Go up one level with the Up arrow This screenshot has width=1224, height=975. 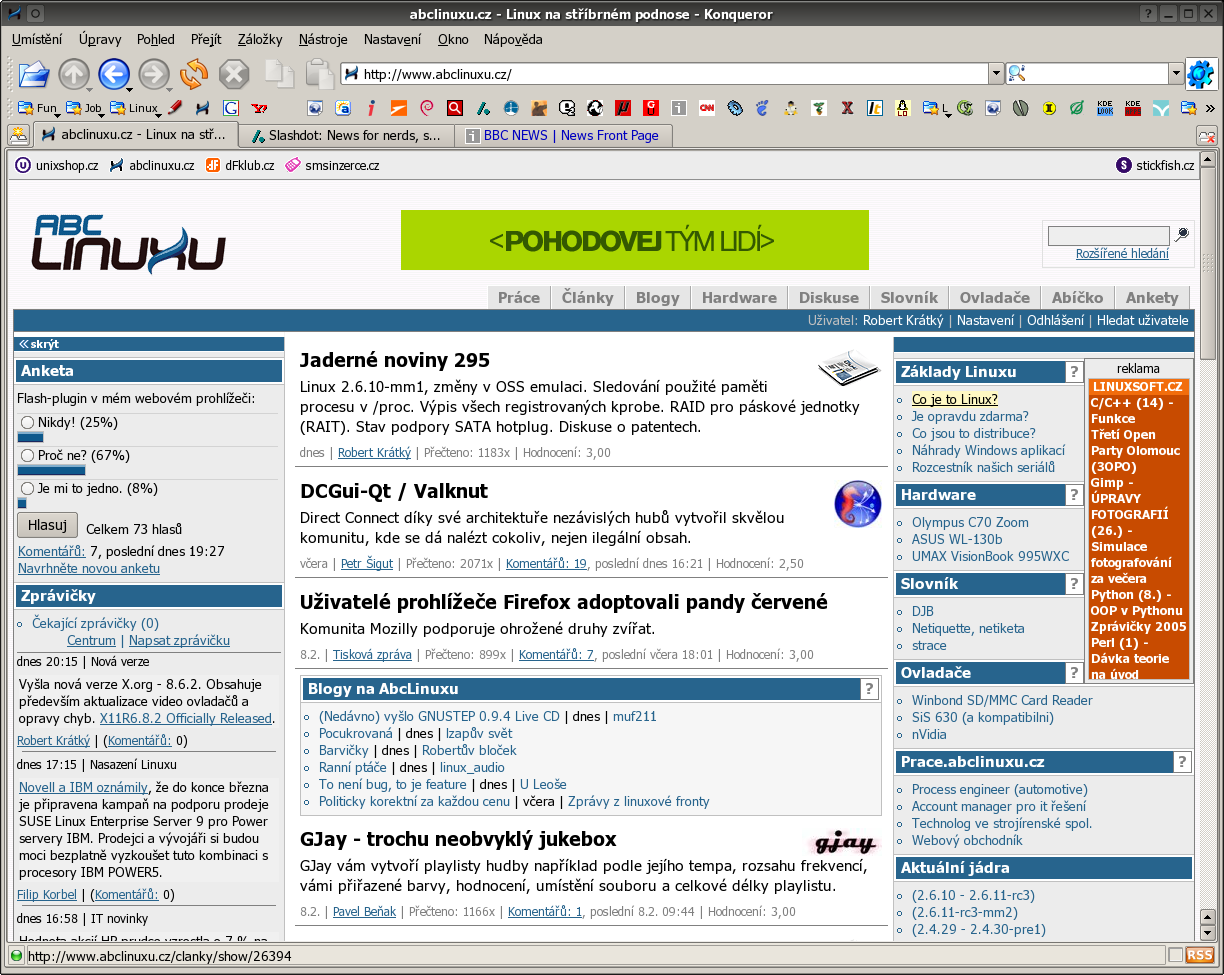pyautogui.click(x=74, y=74)
